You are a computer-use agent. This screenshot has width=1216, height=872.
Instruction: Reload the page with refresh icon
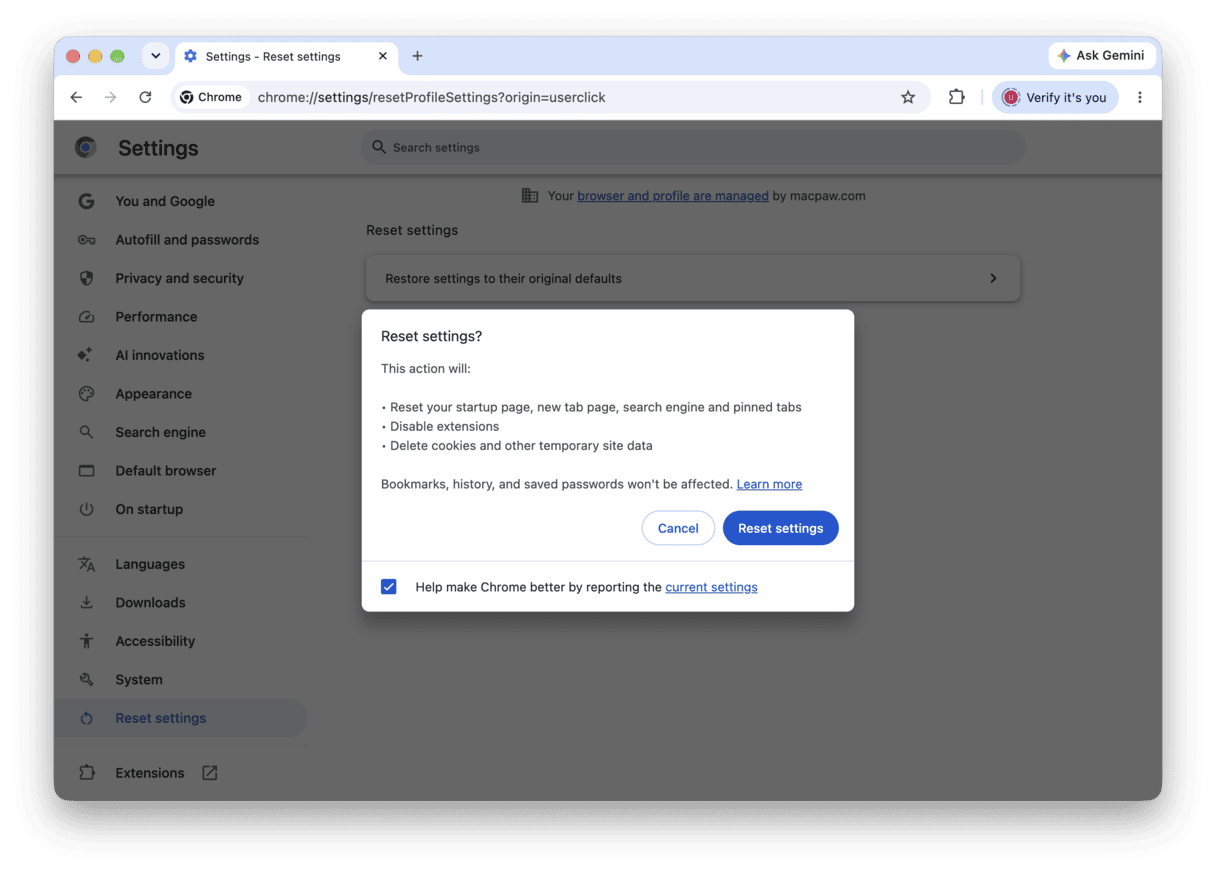pyautogui.click(x=145, y=97)
